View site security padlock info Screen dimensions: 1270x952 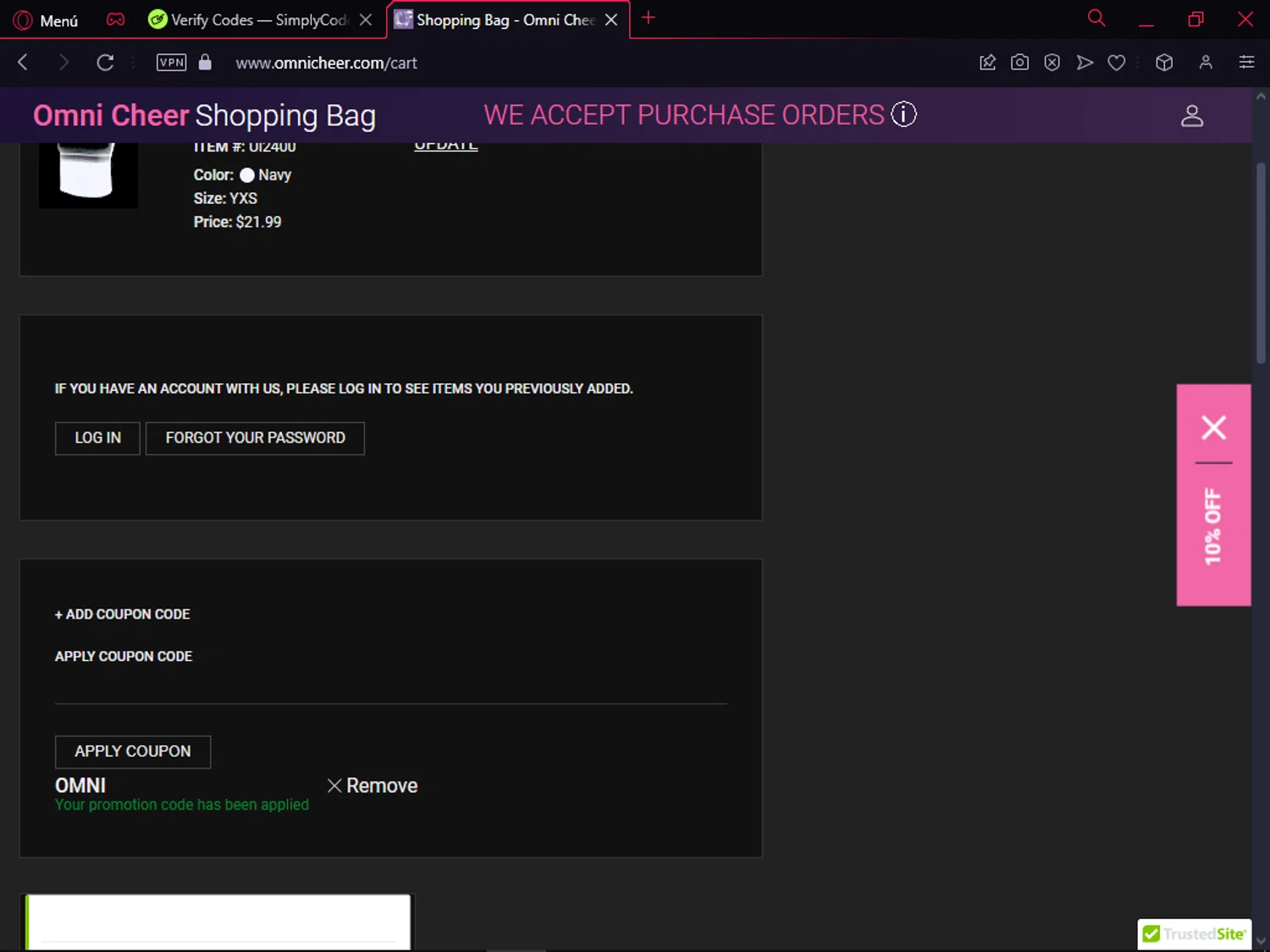coord(205,62)
